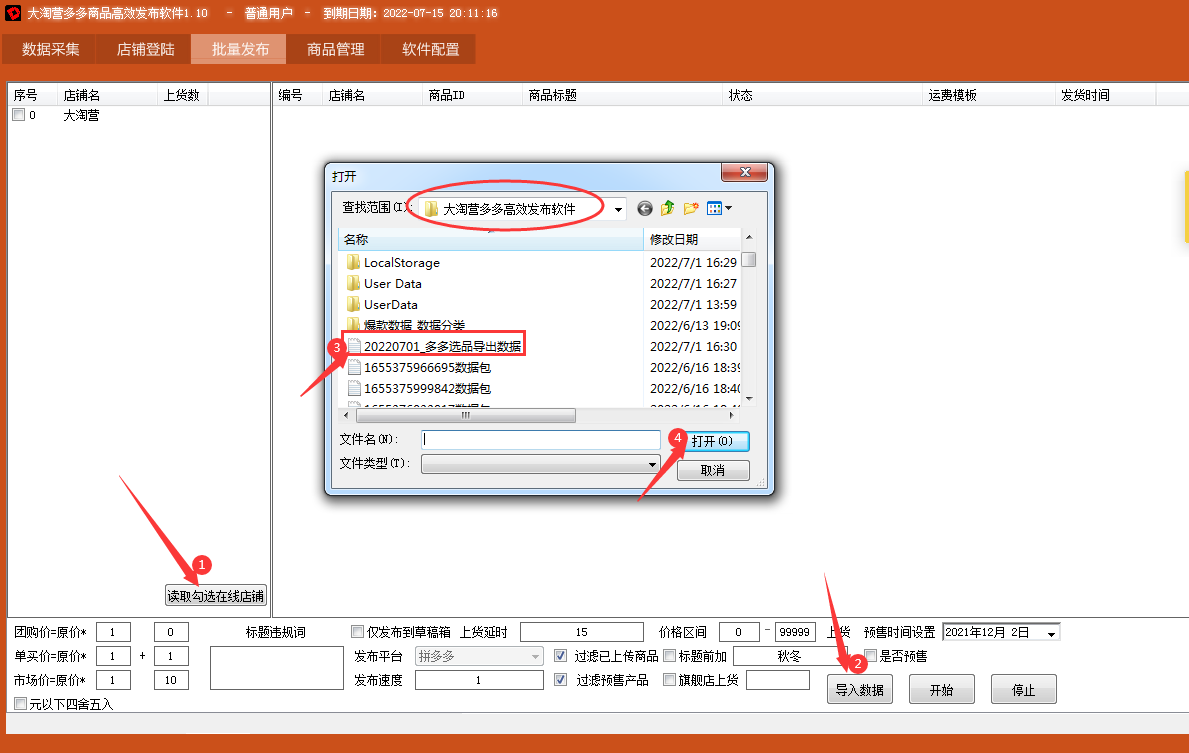Expand the 查找范围 folder dropdown
Viewport: 1189px width, 753px height.
[x=619, y=209]
